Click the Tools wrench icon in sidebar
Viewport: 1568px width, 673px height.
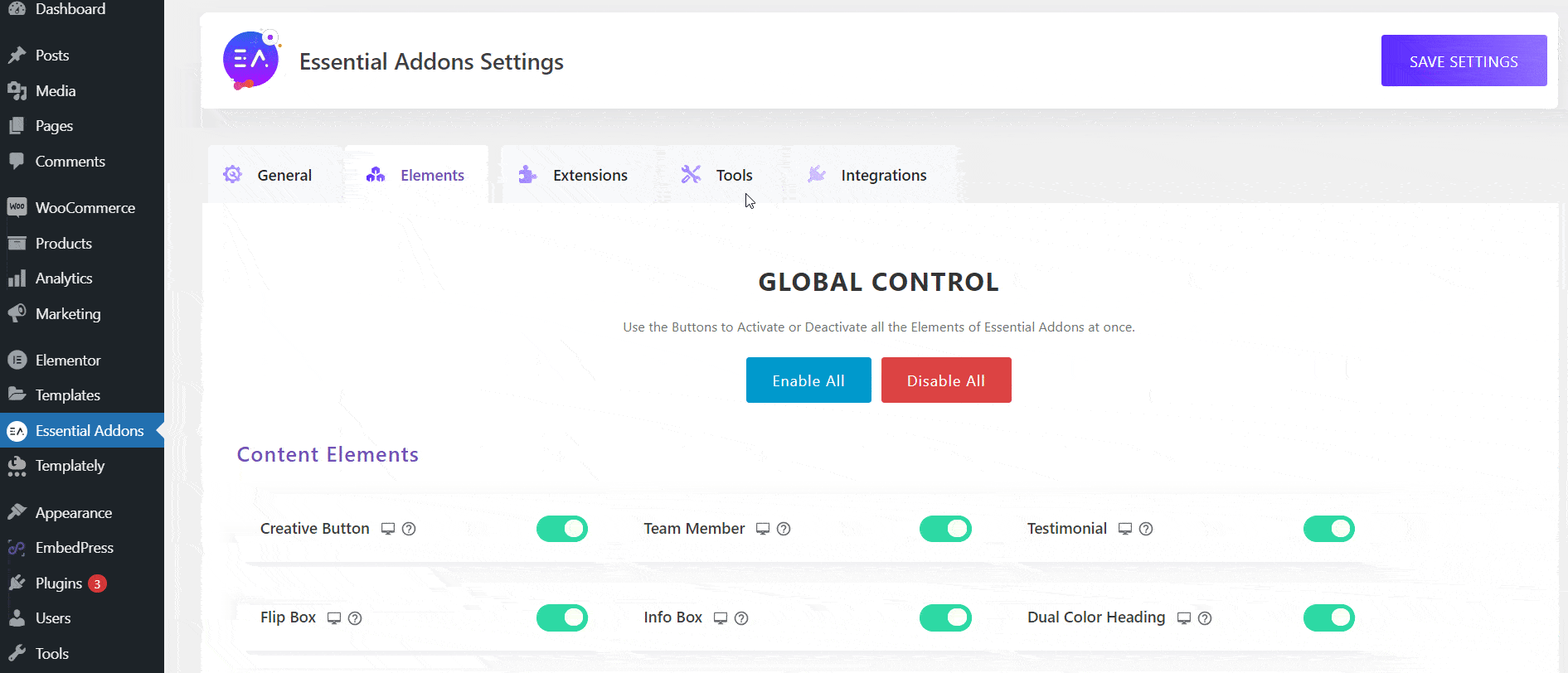17,654
